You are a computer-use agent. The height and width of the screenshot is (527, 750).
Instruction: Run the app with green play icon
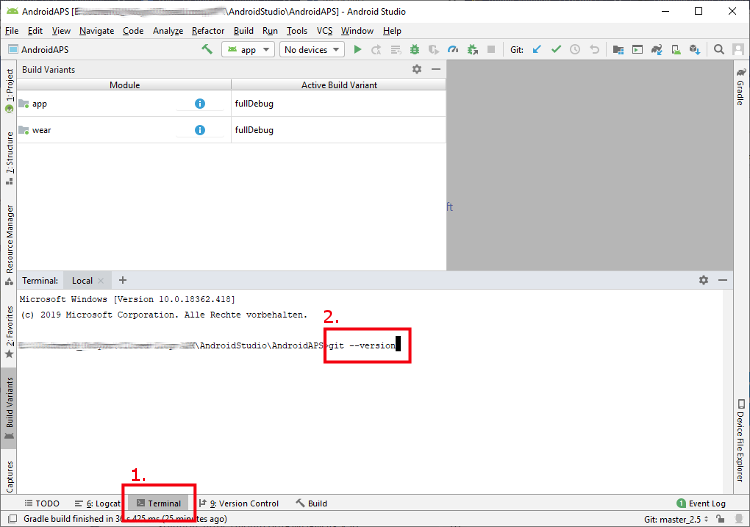[x=357, y=49]
